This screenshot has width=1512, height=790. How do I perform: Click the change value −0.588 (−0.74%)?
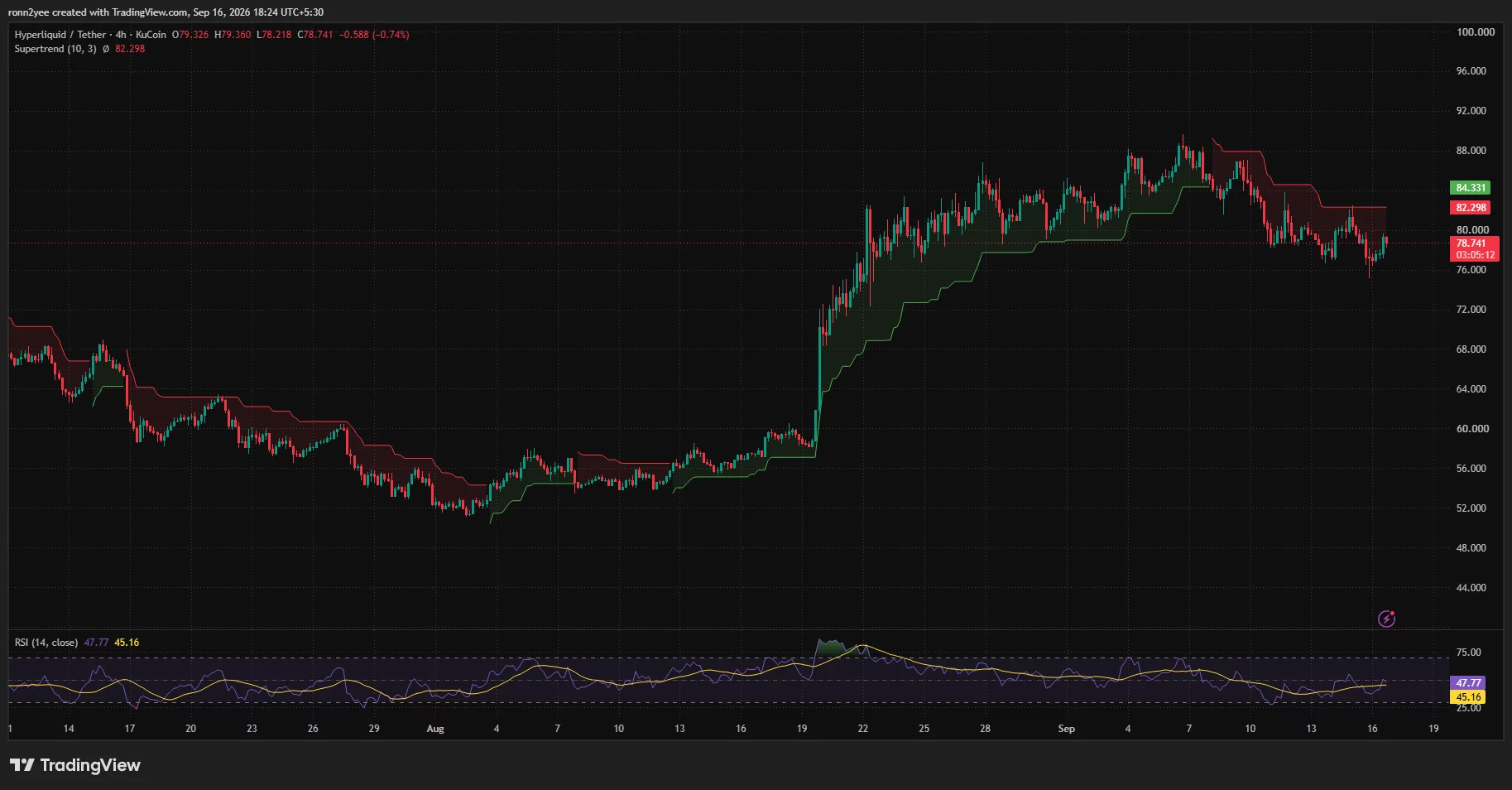click(x=375, y=35)
